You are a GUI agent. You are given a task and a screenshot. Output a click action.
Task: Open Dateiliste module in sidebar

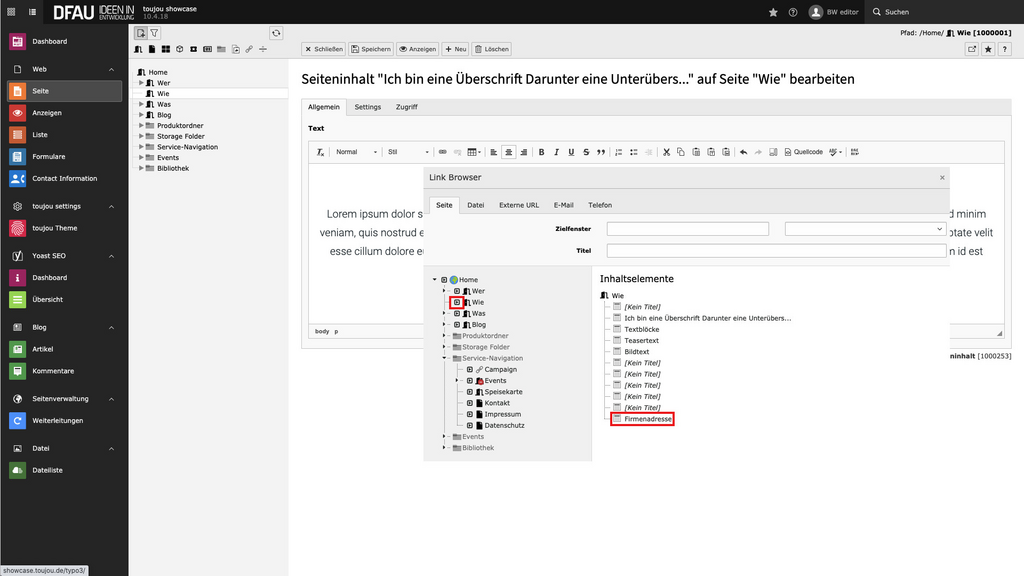click(x=47, y=470)
